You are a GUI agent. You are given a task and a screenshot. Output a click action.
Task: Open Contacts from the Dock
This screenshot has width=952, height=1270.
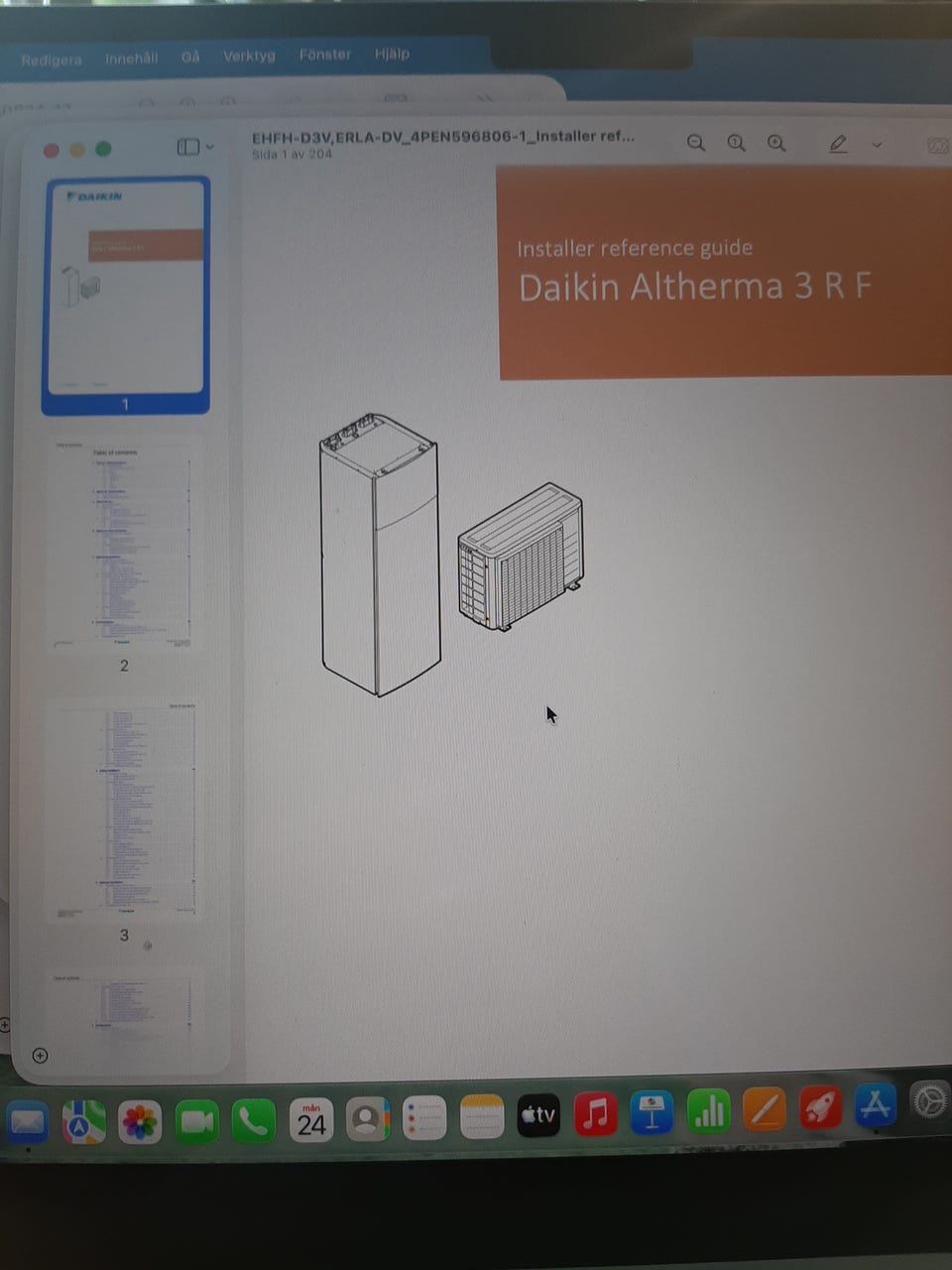367,1119
